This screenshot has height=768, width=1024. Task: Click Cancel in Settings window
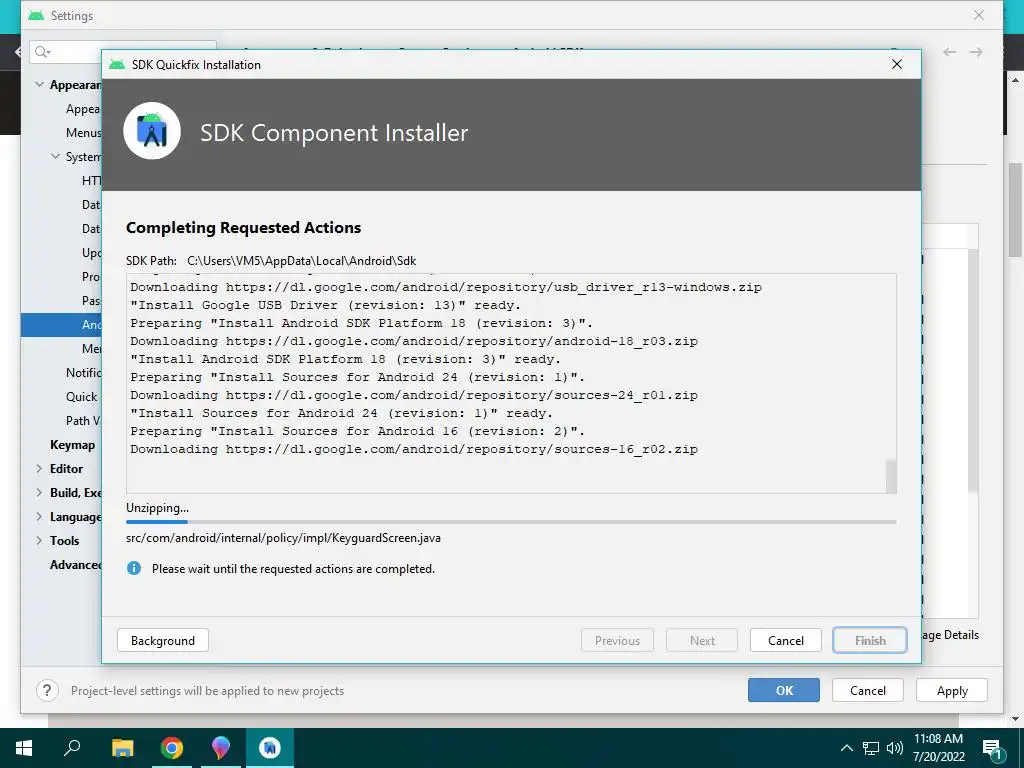(x=868, y=690)
